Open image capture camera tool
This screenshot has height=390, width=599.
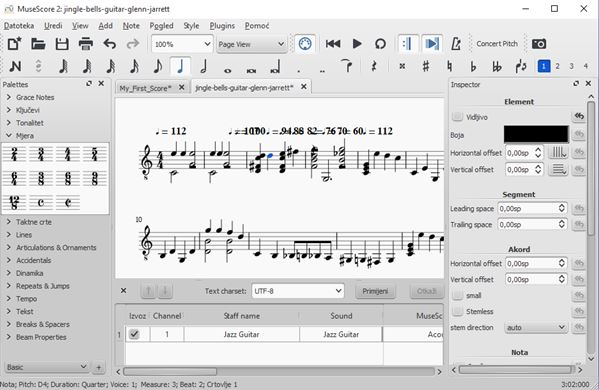coord(539,44)
